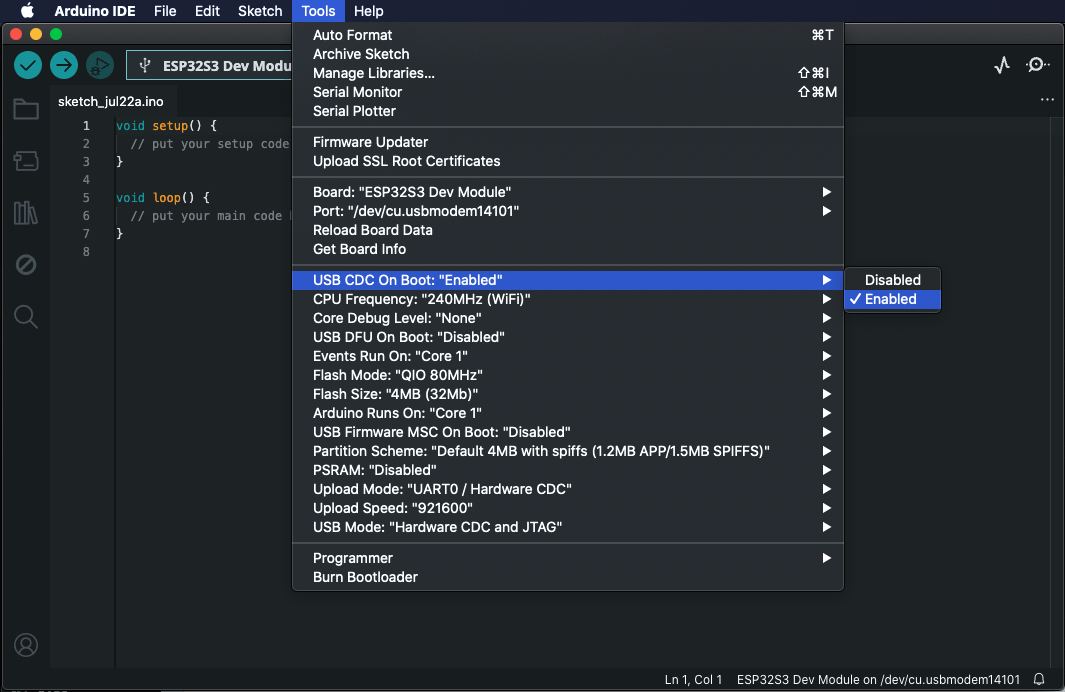Close the open Tools menu
Screen dimensions: 1065x692
click(319, 11)
